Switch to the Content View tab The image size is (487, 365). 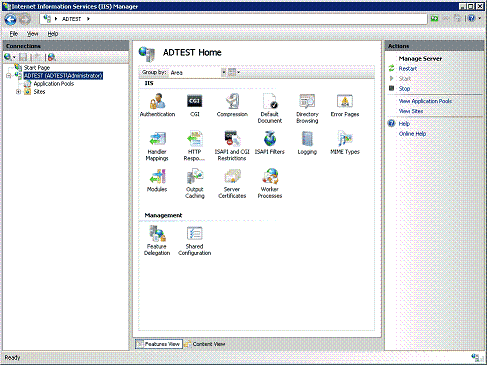pos(205,344)
